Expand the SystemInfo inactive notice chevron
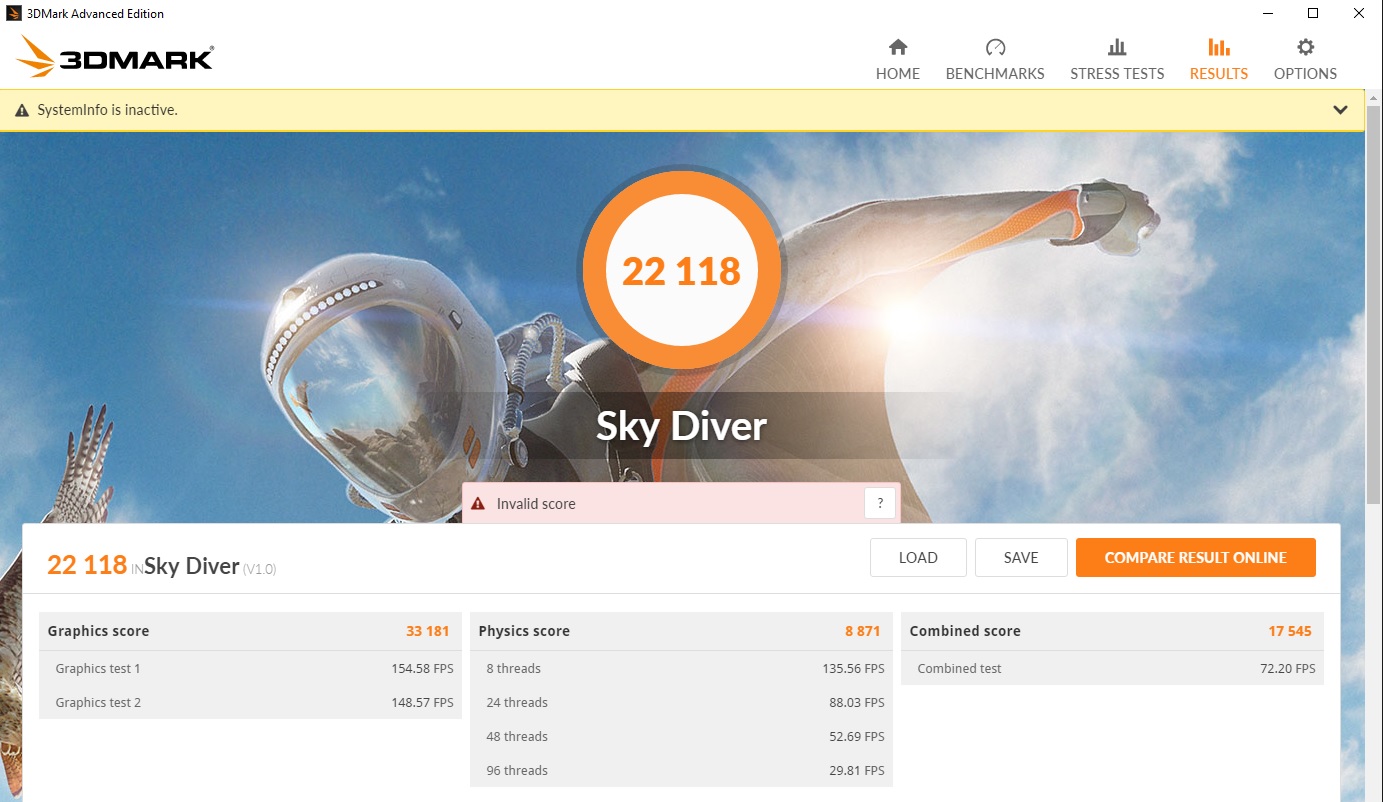This screenshot has width=1383, height=802. coord(1340,110)
